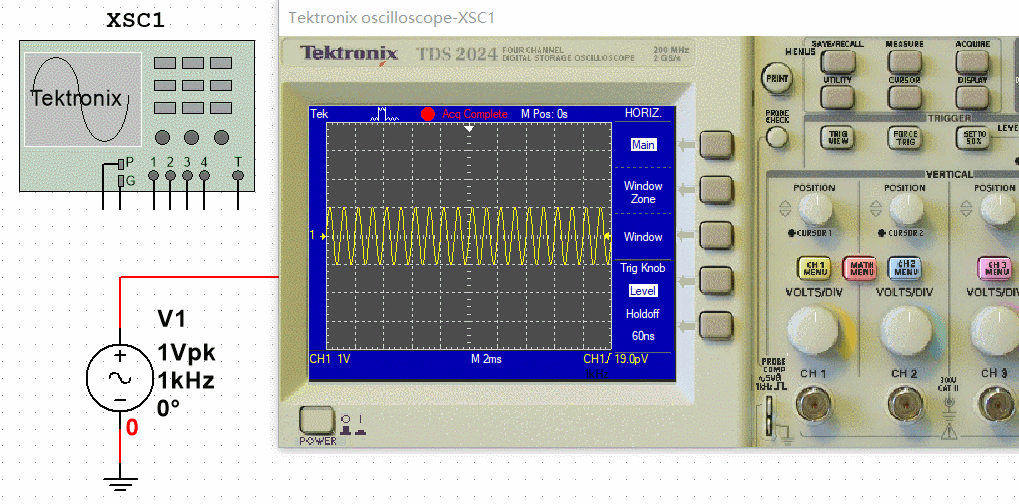Screen dimensions: 1019x504
Task: Open the DISPLAY menu button
Action: [972, 96]
